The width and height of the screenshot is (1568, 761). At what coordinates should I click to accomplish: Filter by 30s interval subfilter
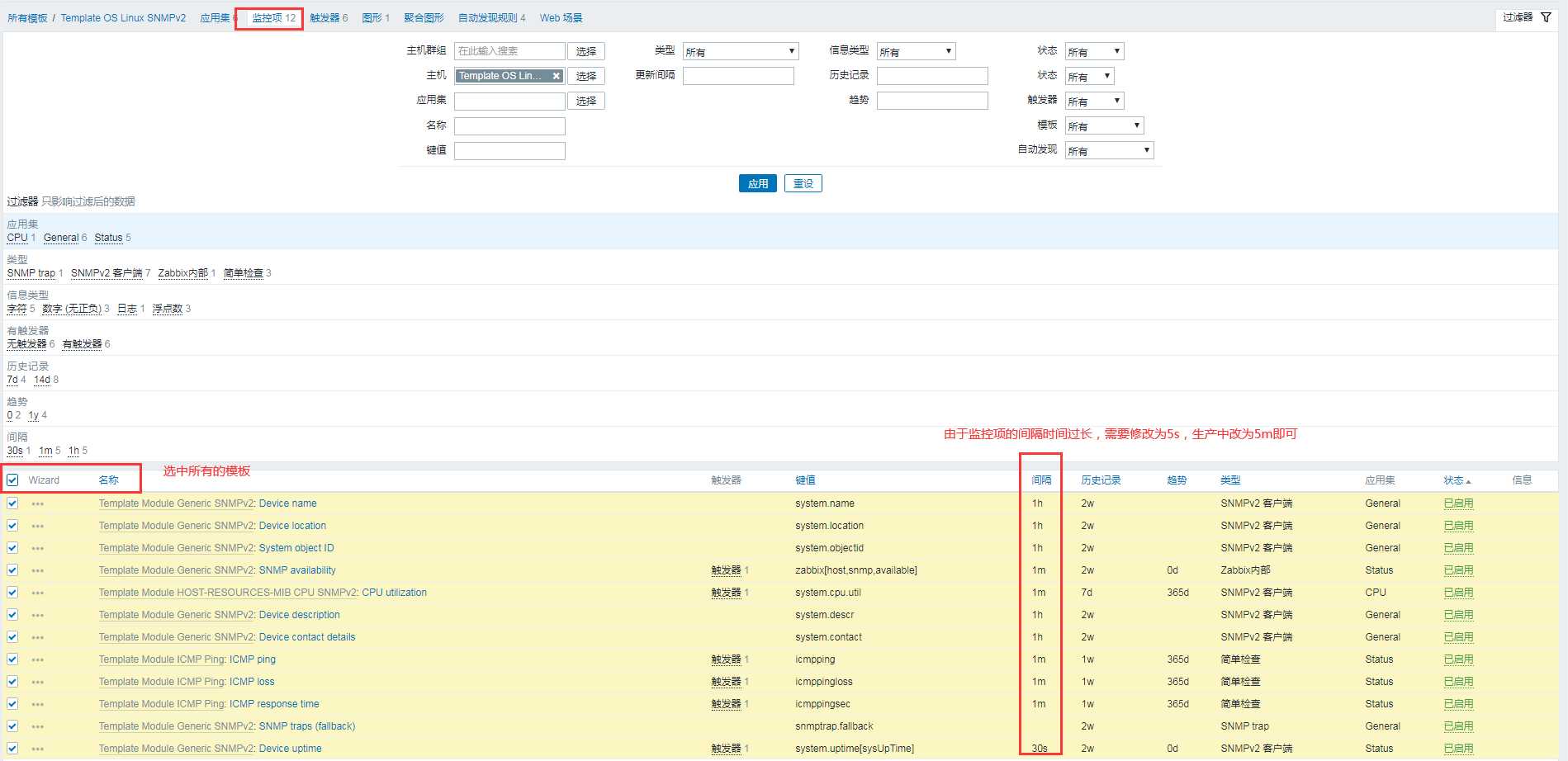tap(15, 451)
